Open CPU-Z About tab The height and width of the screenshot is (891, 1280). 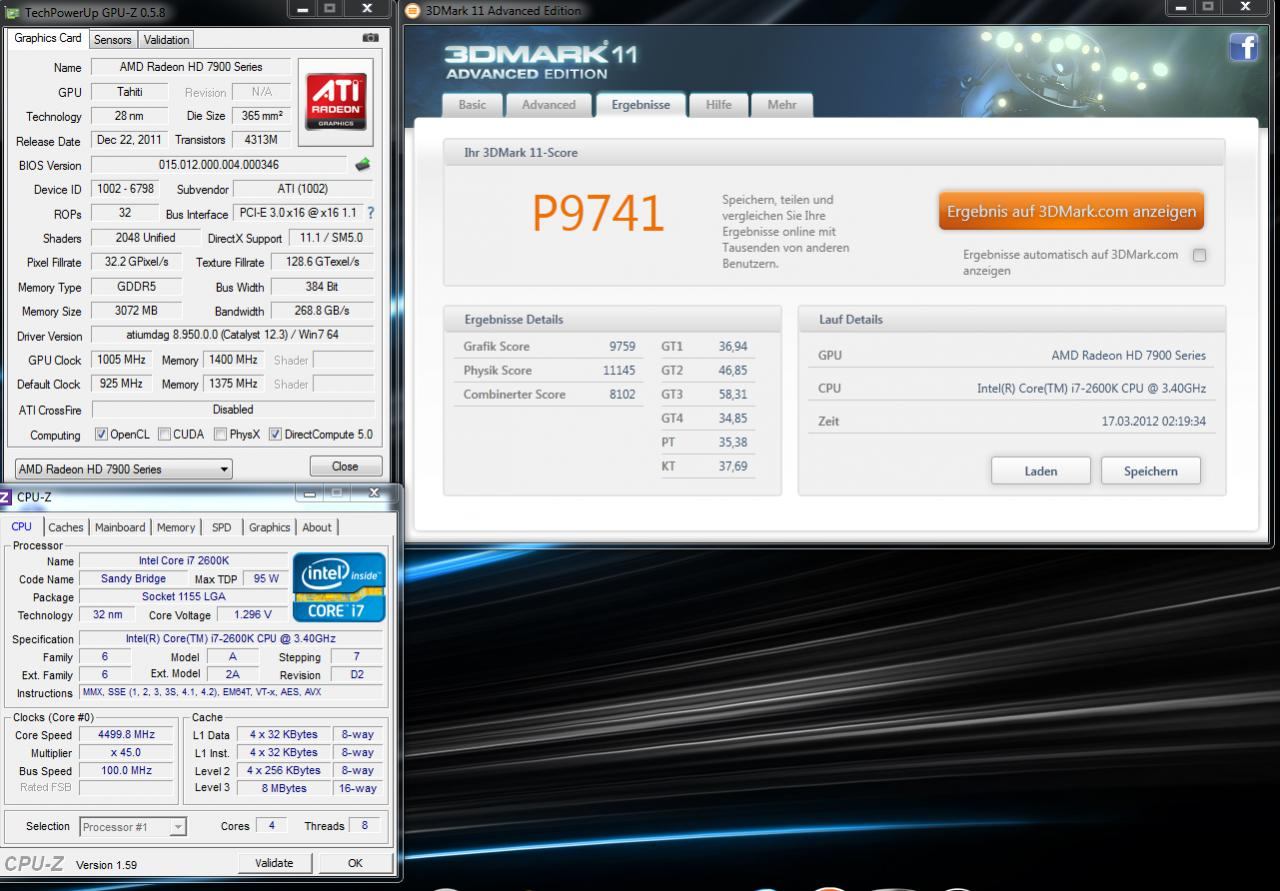[x=317, y=528]
